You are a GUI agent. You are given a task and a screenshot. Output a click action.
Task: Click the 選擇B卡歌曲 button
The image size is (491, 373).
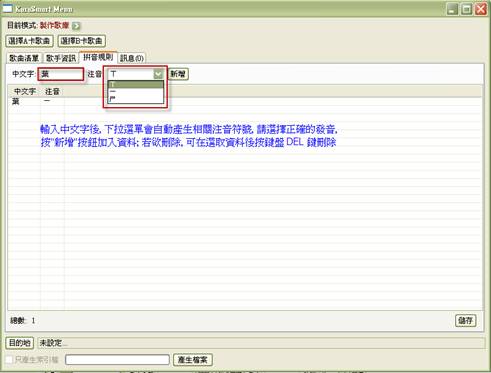(82, 41)
